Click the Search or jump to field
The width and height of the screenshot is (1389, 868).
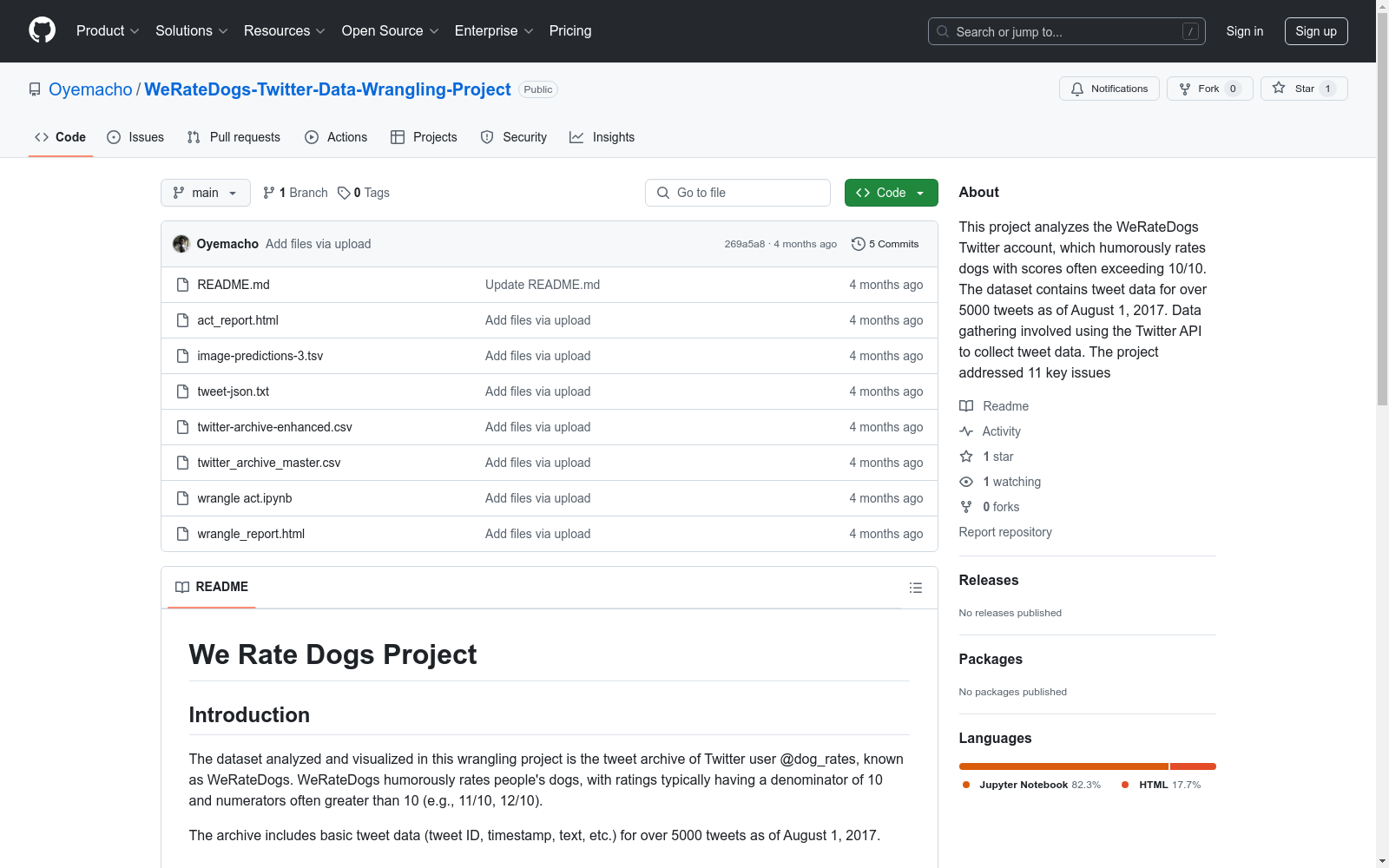[x=1067, y=31]
